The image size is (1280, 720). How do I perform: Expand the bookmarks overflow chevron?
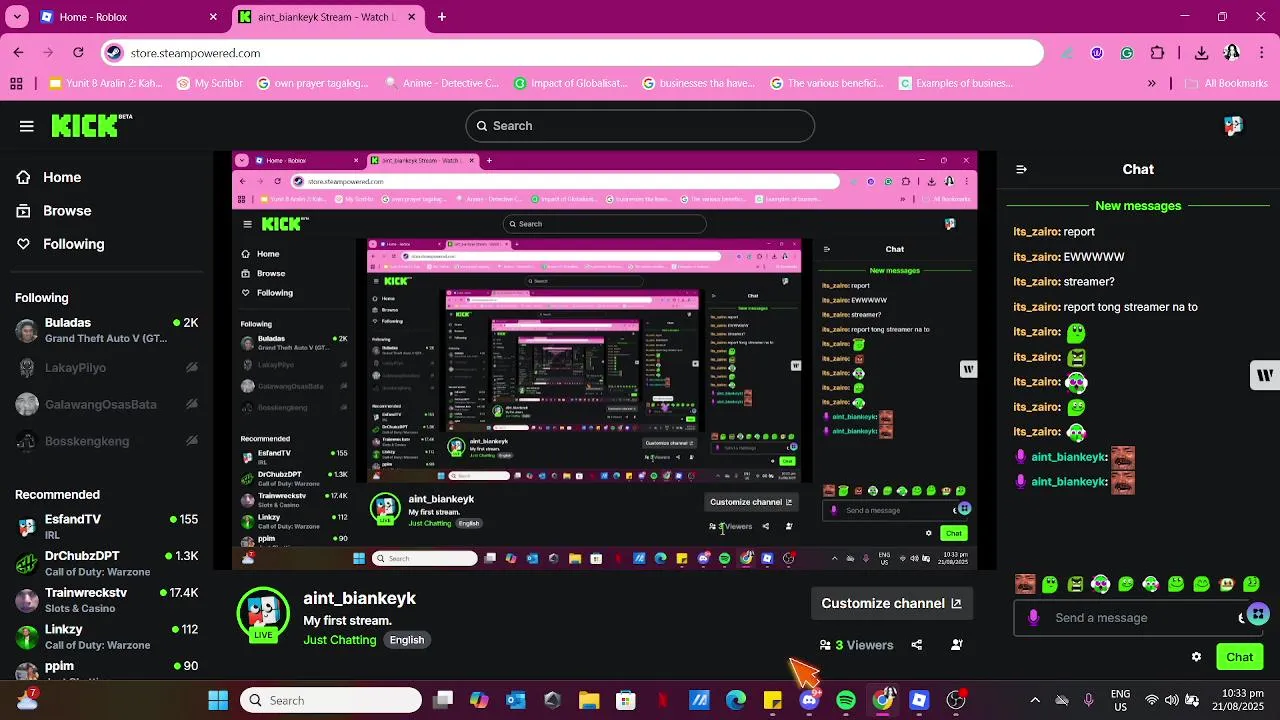1152,84
